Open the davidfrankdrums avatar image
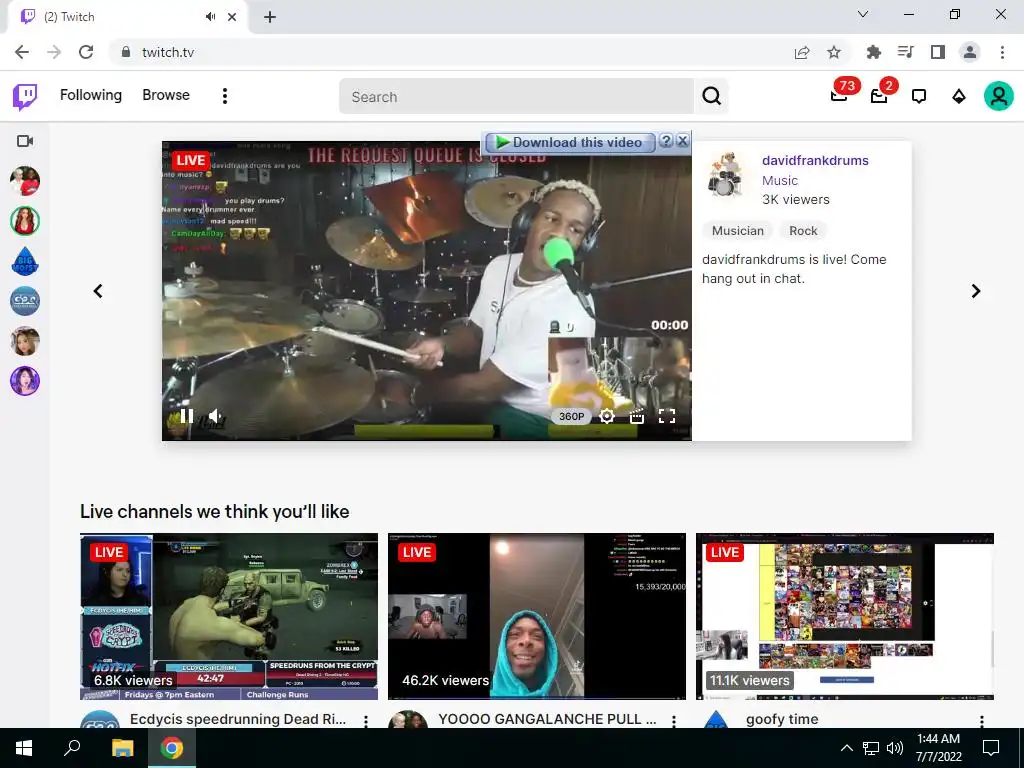 tap(725, 174)
